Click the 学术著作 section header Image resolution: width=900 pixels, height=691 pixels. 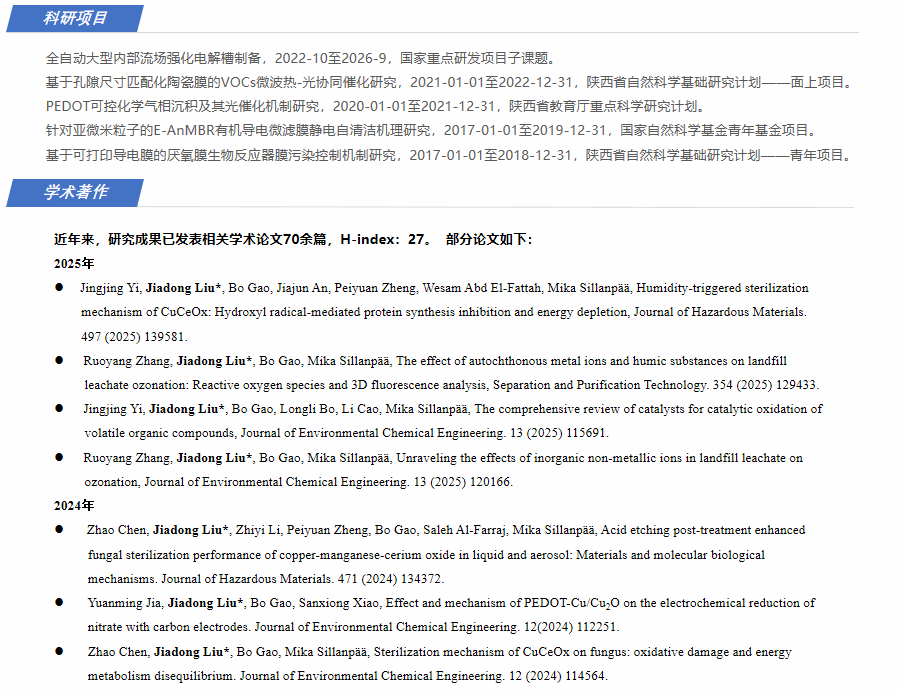click(x=76, y=192)
